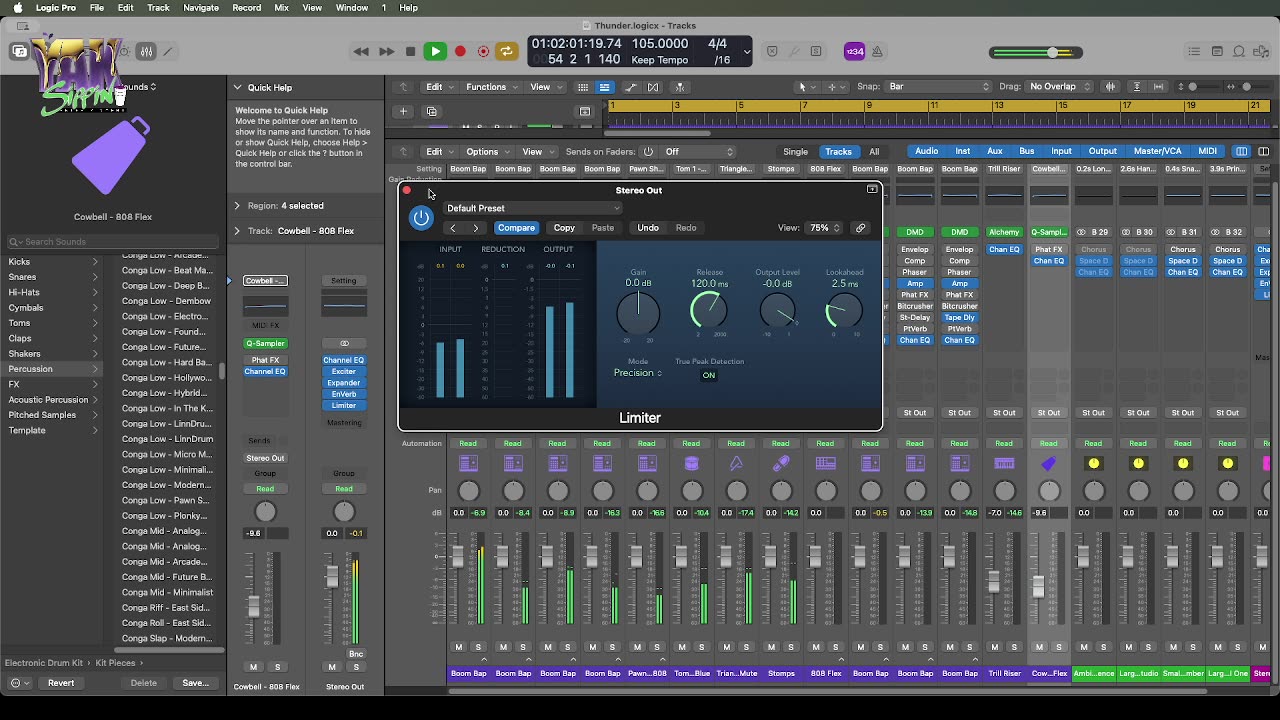Click the Rewind button in transport

pyautogui.click(x=361, y=52)
